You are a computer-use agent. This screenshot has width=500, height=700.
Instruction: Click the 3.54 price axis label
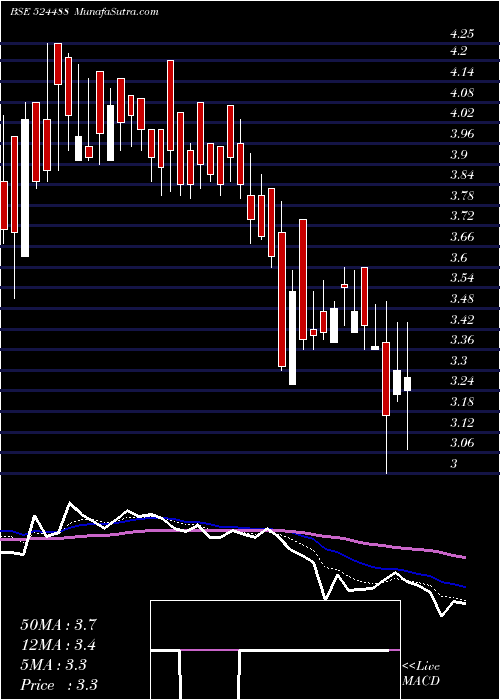pos(462,278)
